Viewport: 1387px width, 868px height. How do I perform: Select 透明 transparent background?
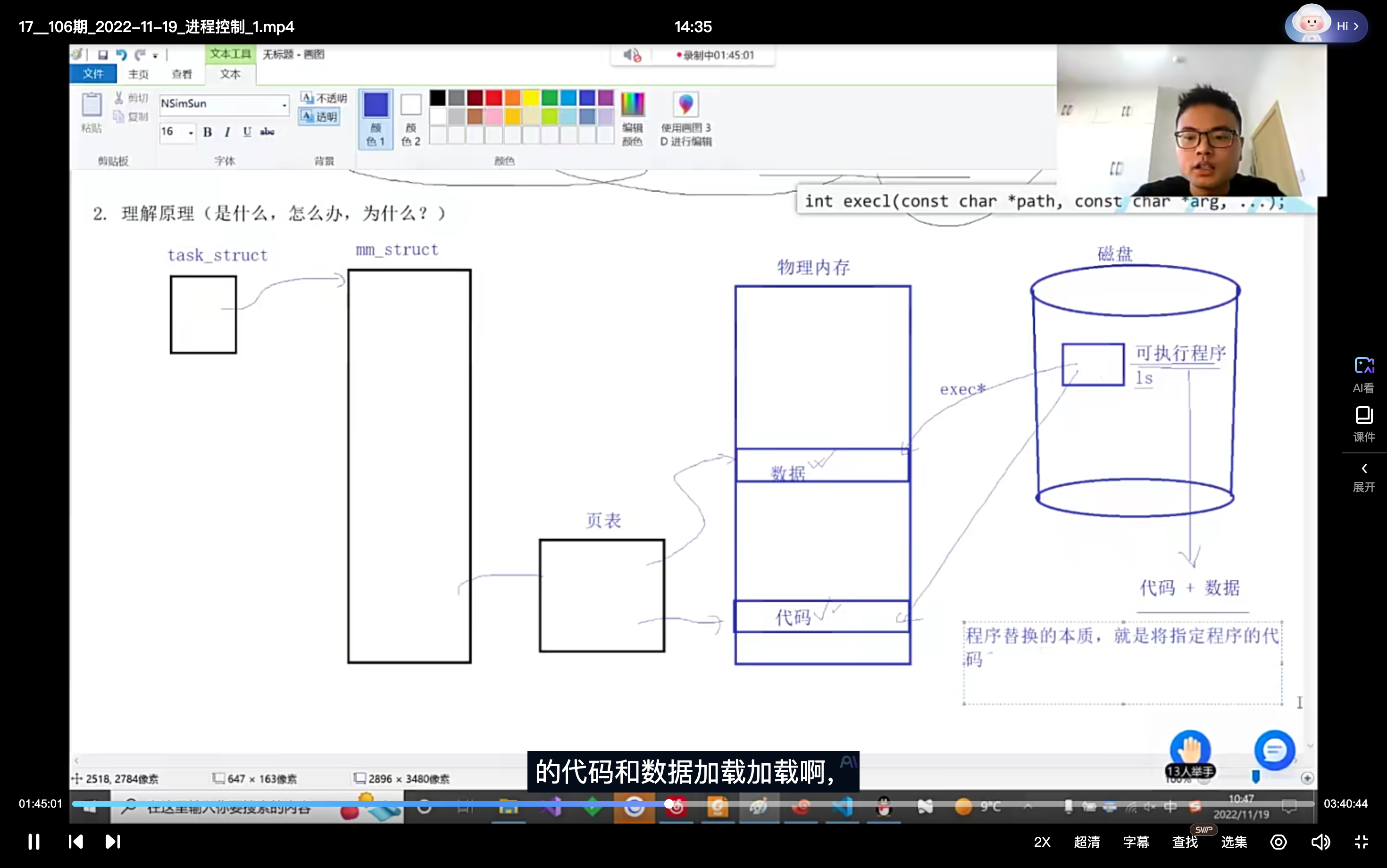click(320, 117)
